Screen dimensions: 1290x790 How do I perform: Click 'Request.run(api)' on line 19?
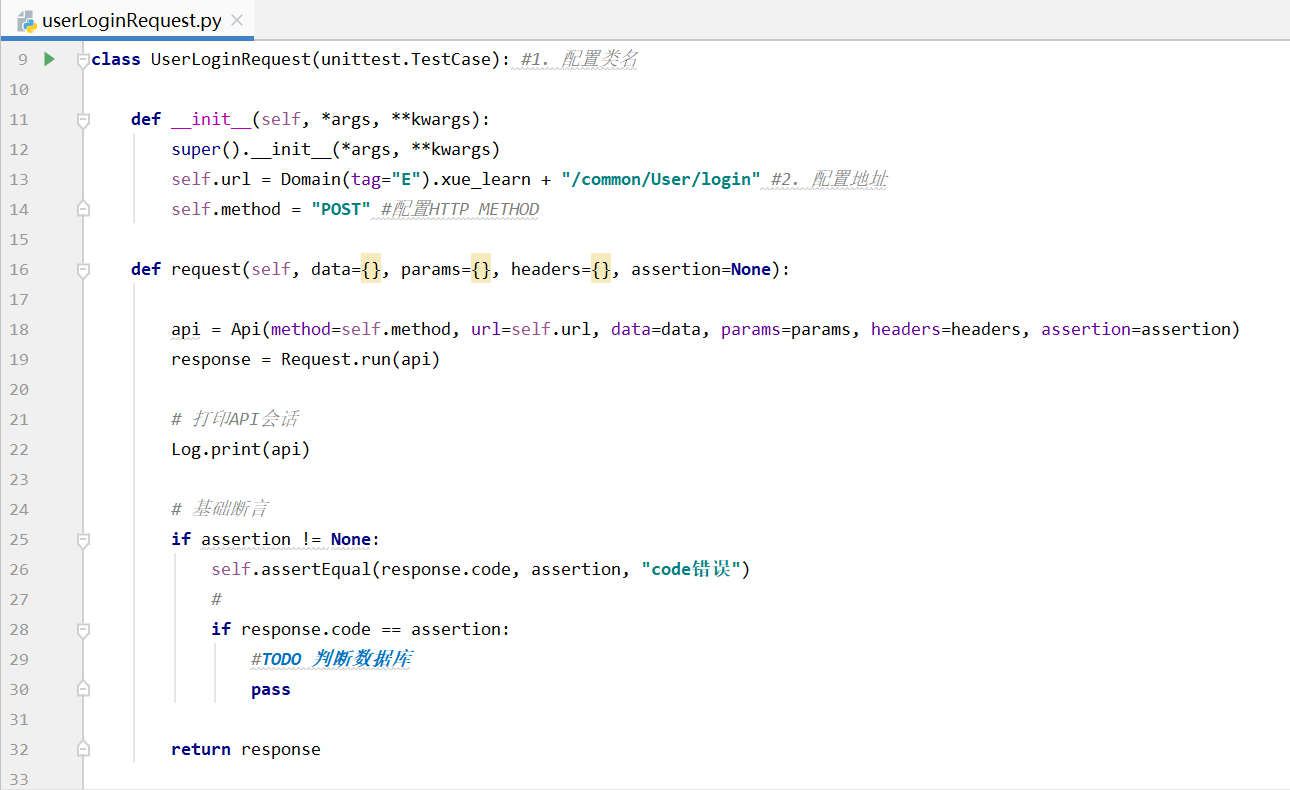point(360,359)
